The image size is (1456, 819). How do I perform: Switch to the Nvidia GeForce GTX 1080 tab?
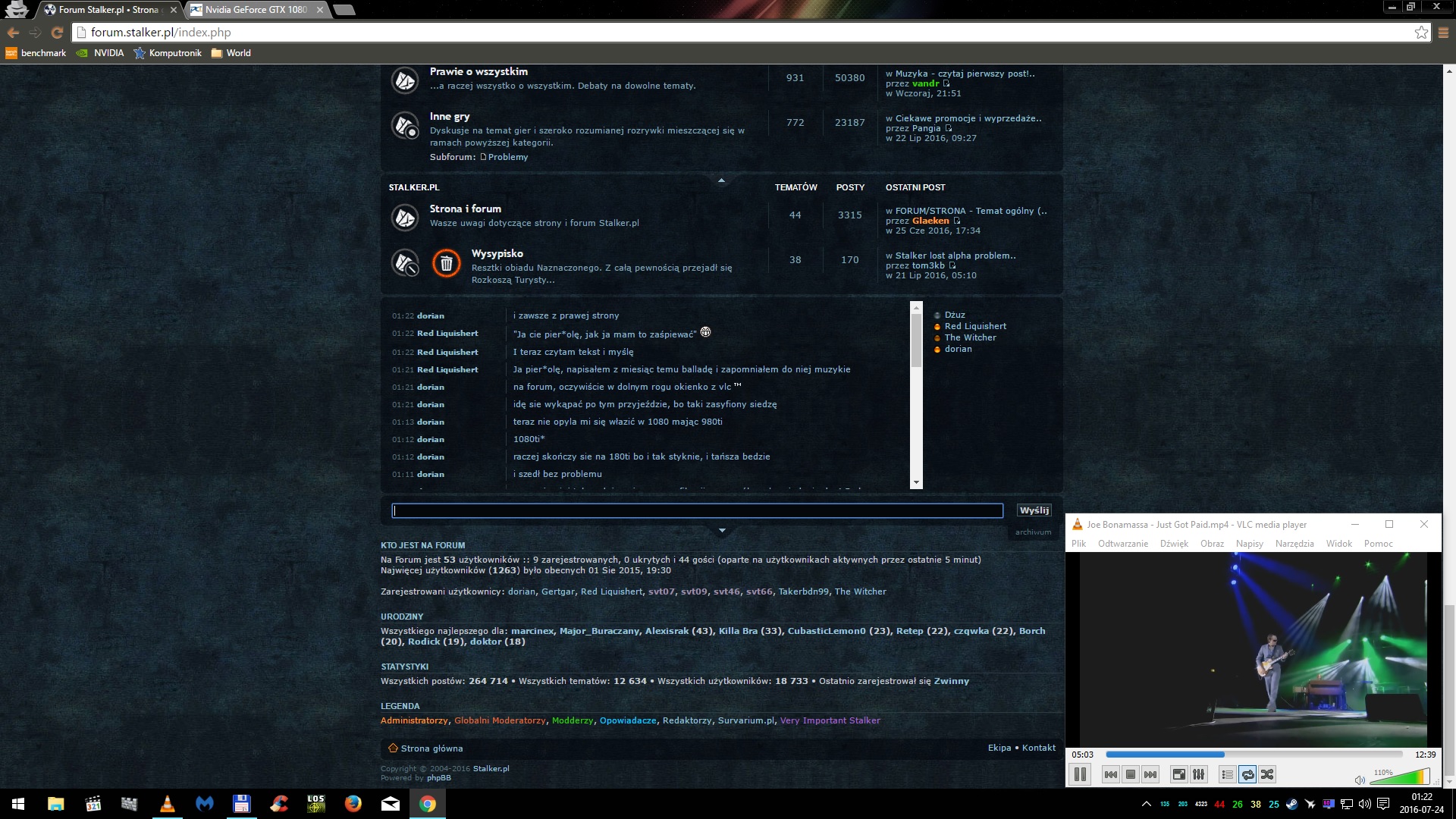point(256,10)
